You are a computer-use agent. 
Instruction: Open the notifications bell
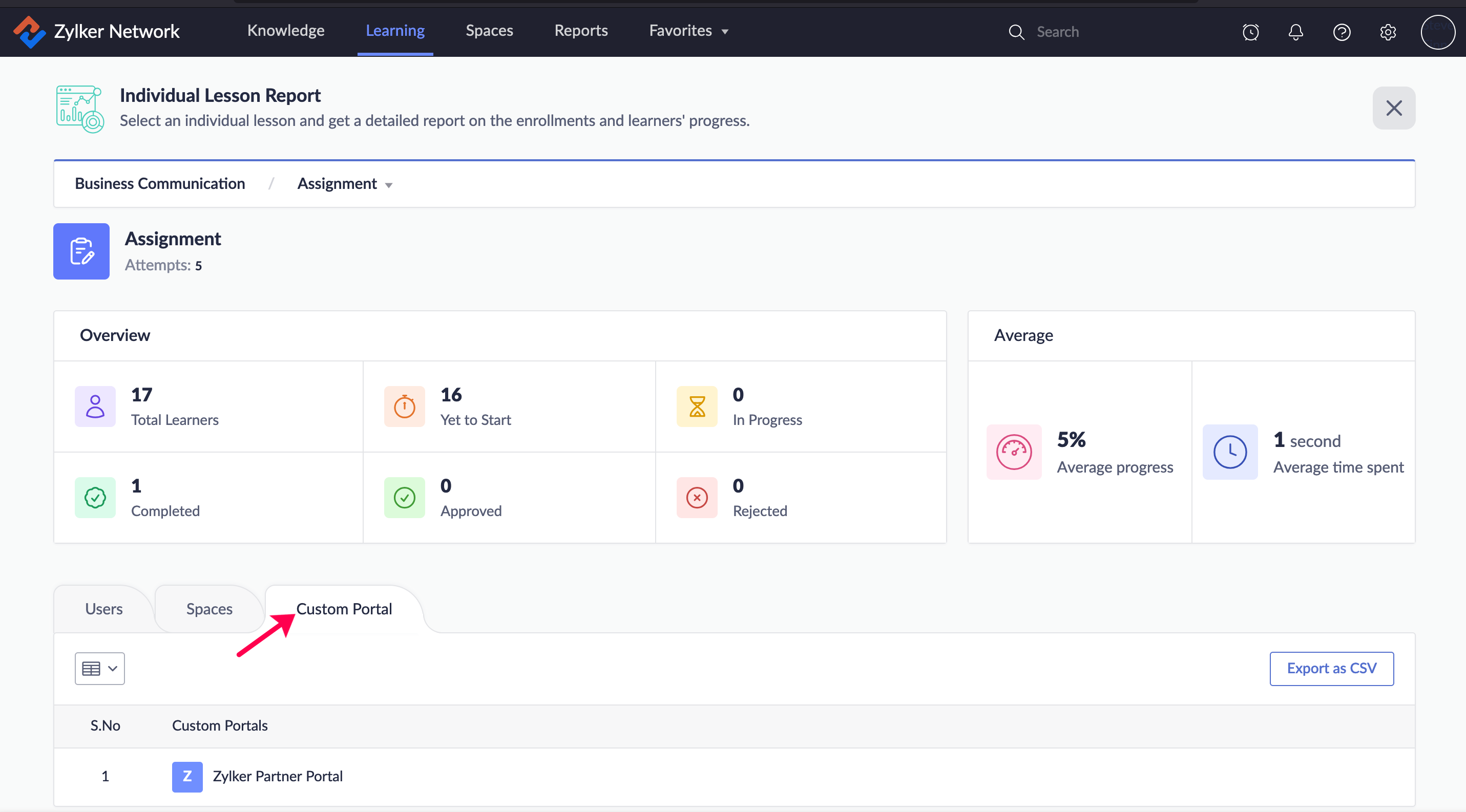pyautogui.click(x=1296, y=32)
